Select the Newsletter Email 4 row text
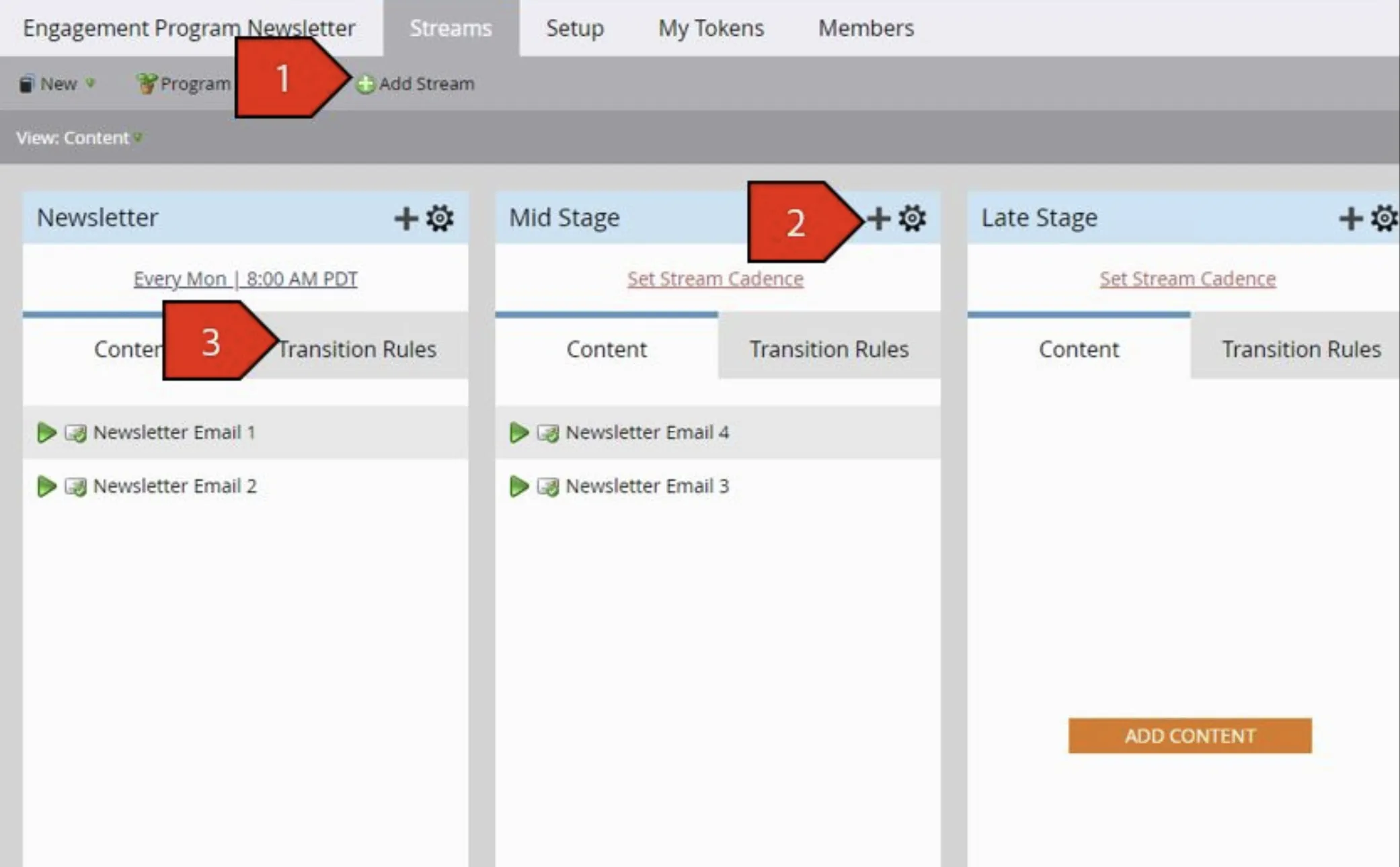 647,432
